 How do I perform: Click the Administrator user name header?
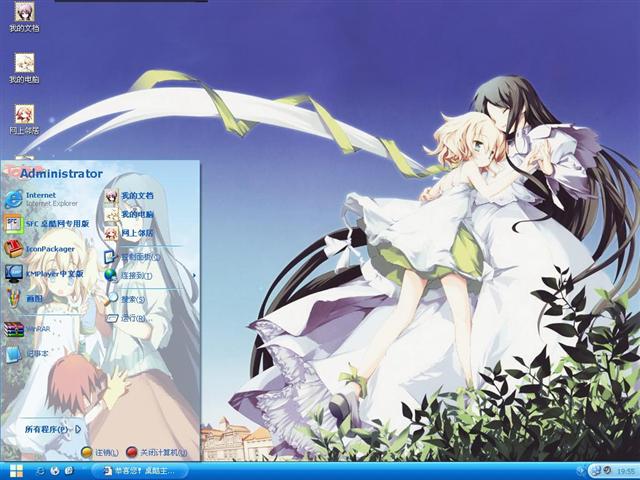point(61,174)
